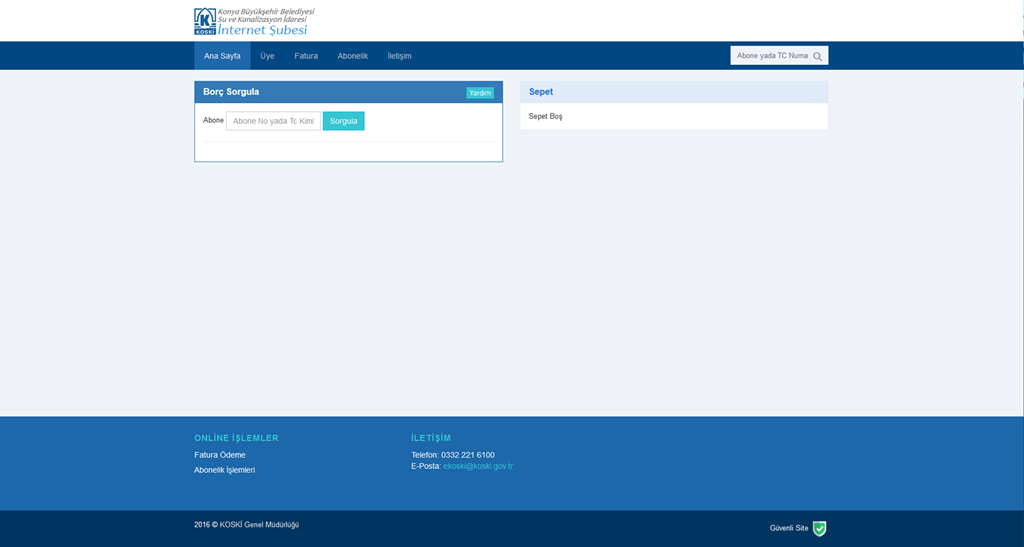Click the Borç Sorgula panel heading

tap(231, 92)
